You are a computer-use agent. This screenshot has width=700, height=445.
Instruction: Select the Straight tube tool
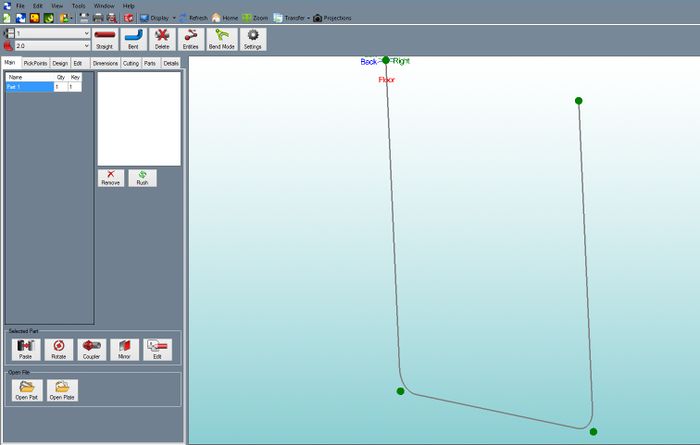(x=104, y=39)
